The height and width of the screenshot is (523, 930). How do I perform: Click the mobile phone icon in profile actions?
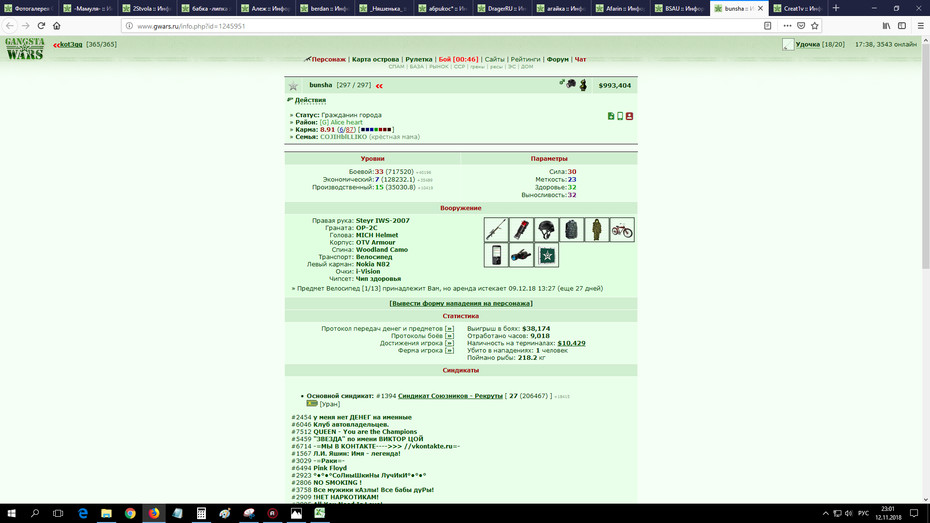(620, 116)
